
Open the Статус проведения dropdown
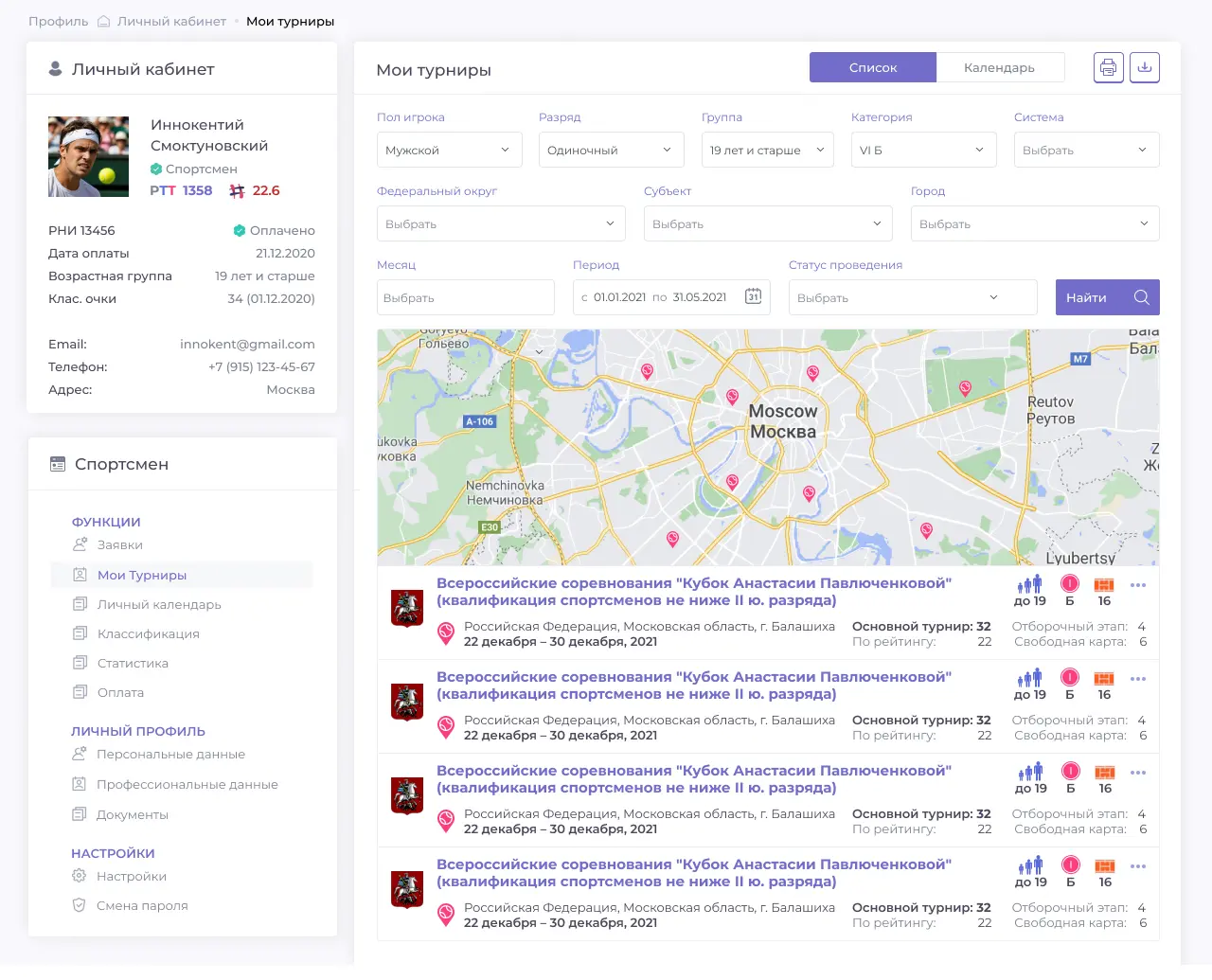[x=913, y=297]
